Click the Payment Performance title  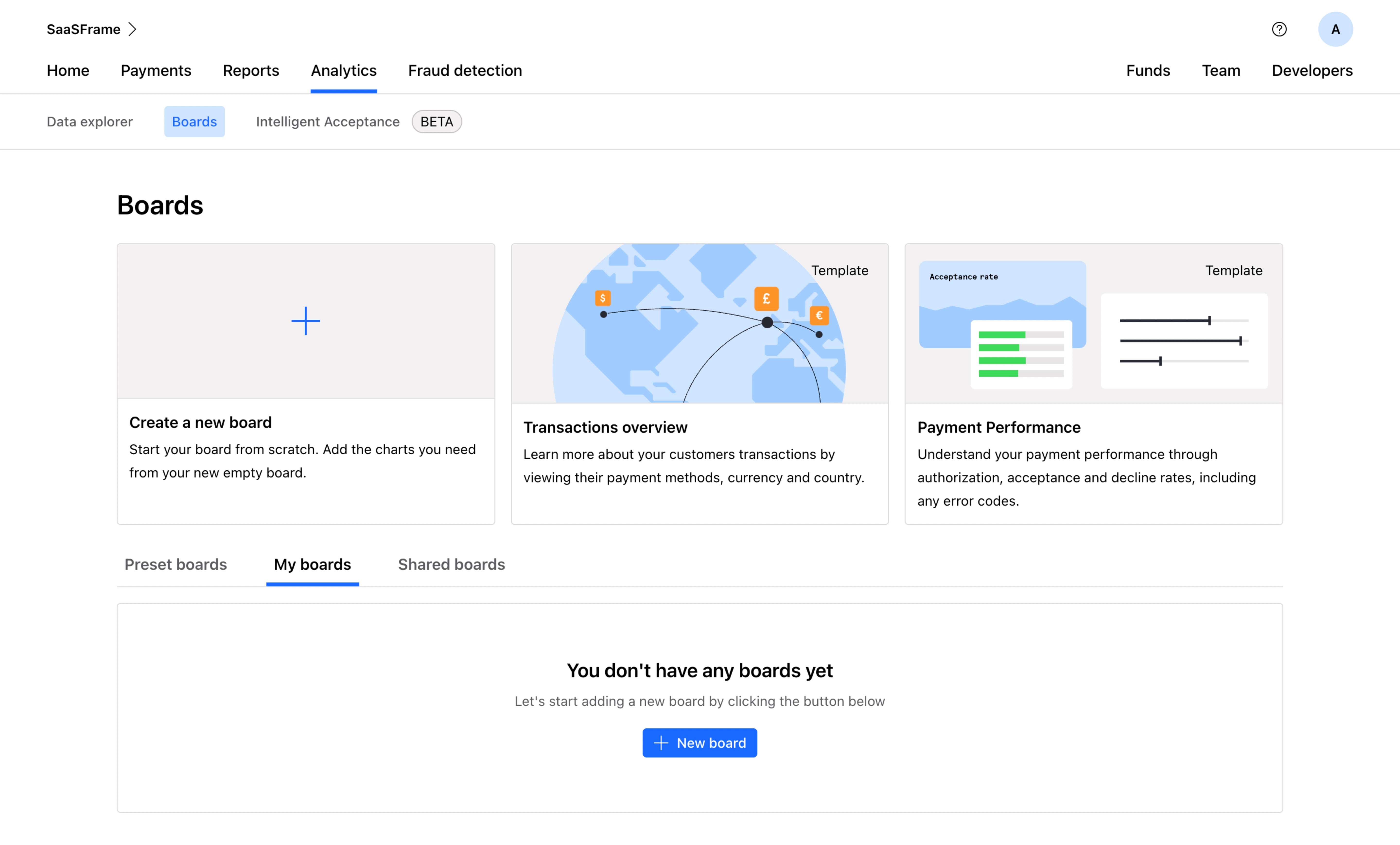pos(999,427)
